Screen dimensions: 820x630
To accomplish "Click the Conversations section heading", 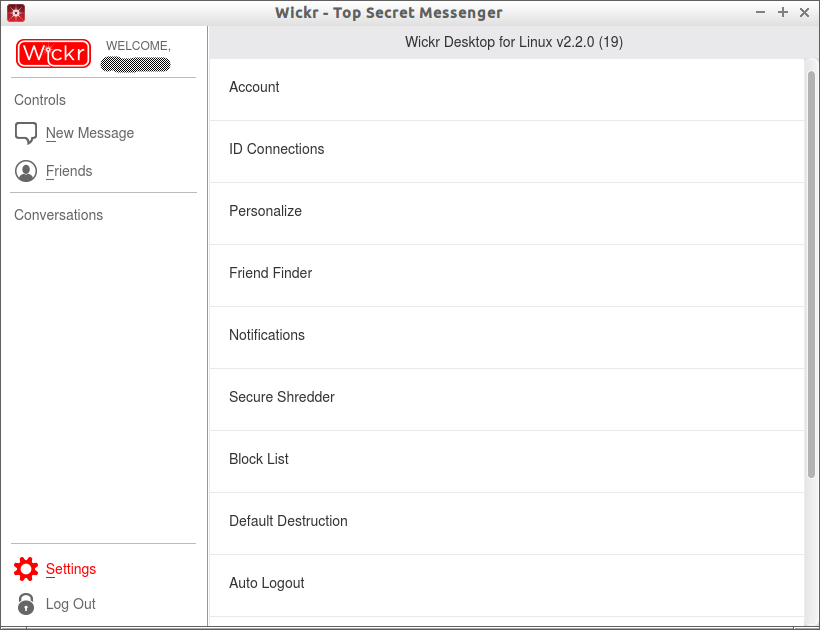I will coord(59,215).
